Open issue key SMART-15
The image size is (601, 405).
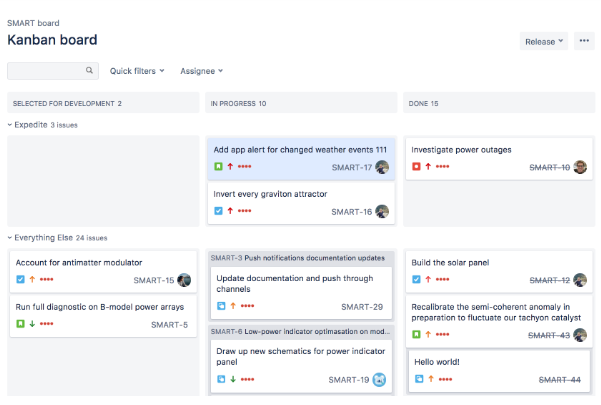tap(154, 280)
